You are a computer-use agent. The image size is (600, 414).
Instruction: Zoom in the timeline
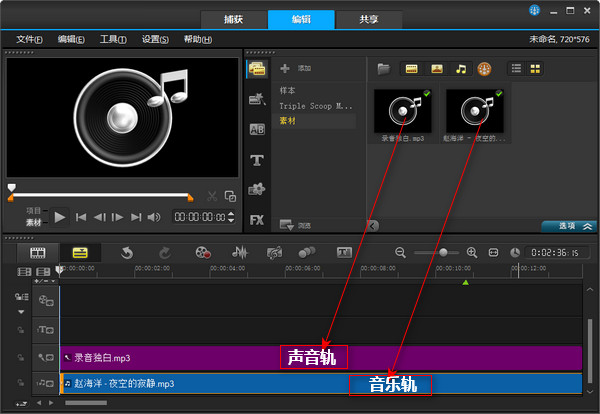click(x=472, y=253)
